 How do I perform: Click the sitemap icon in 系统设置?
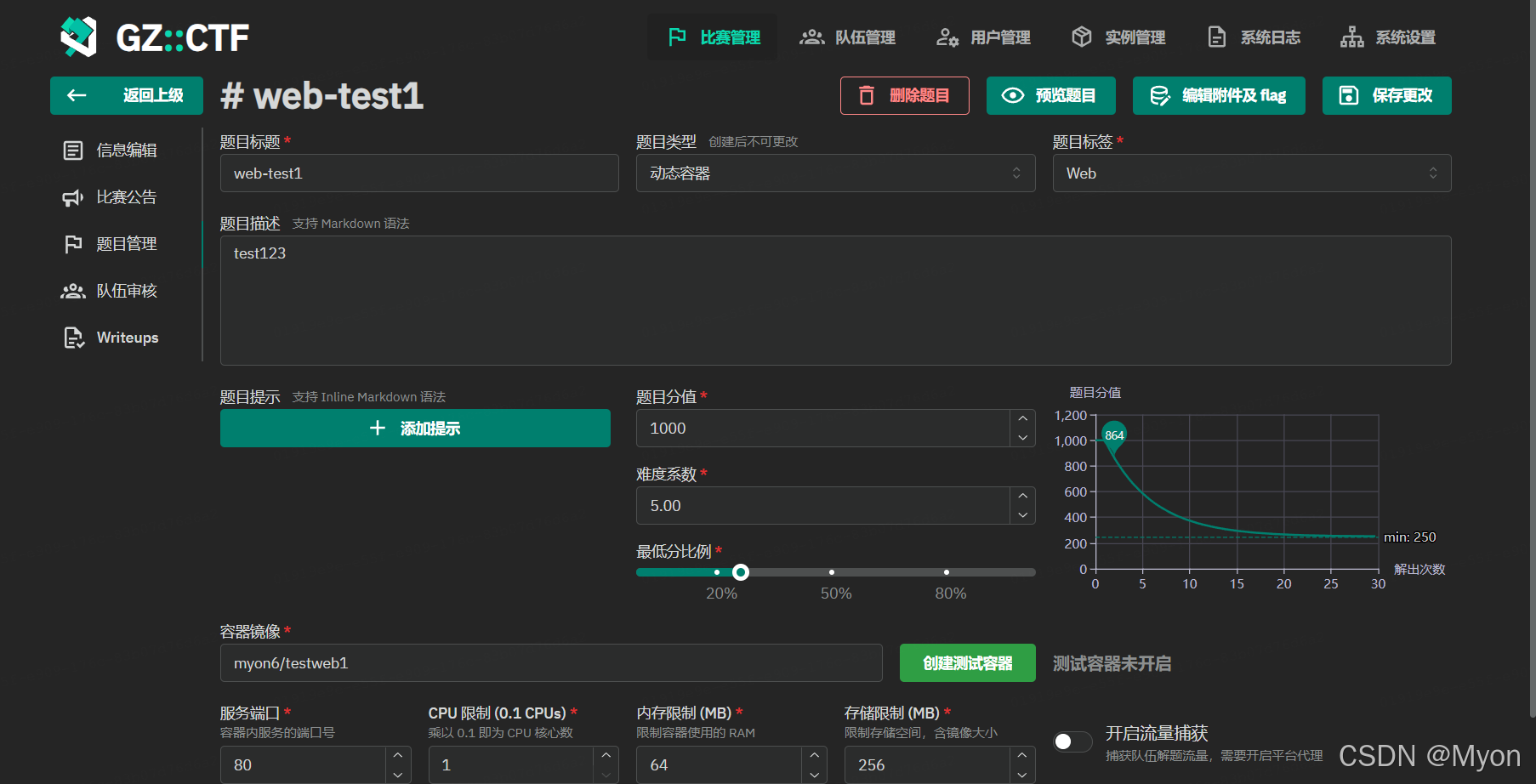point(1352,37)
